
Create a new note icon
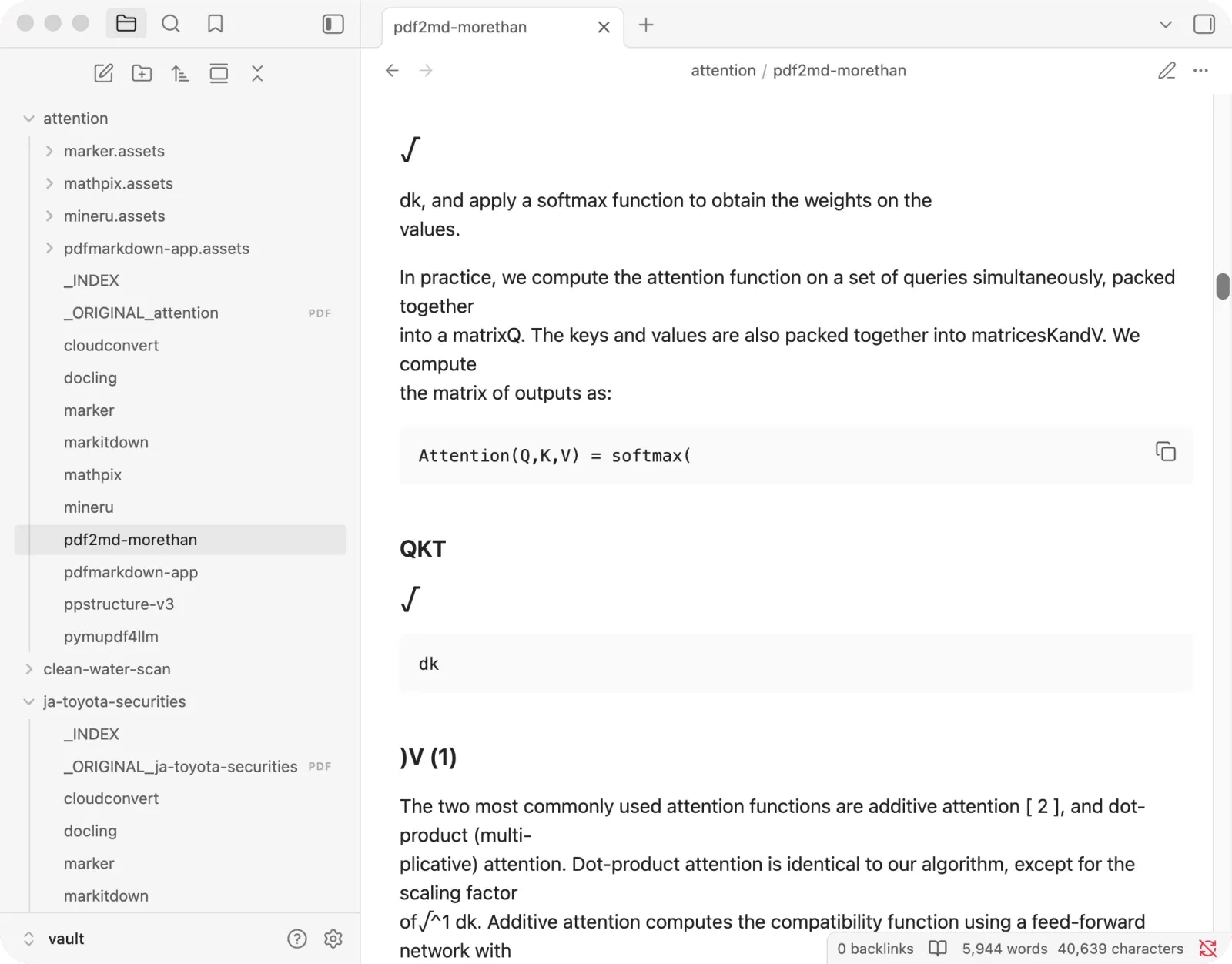pos(103,73)
